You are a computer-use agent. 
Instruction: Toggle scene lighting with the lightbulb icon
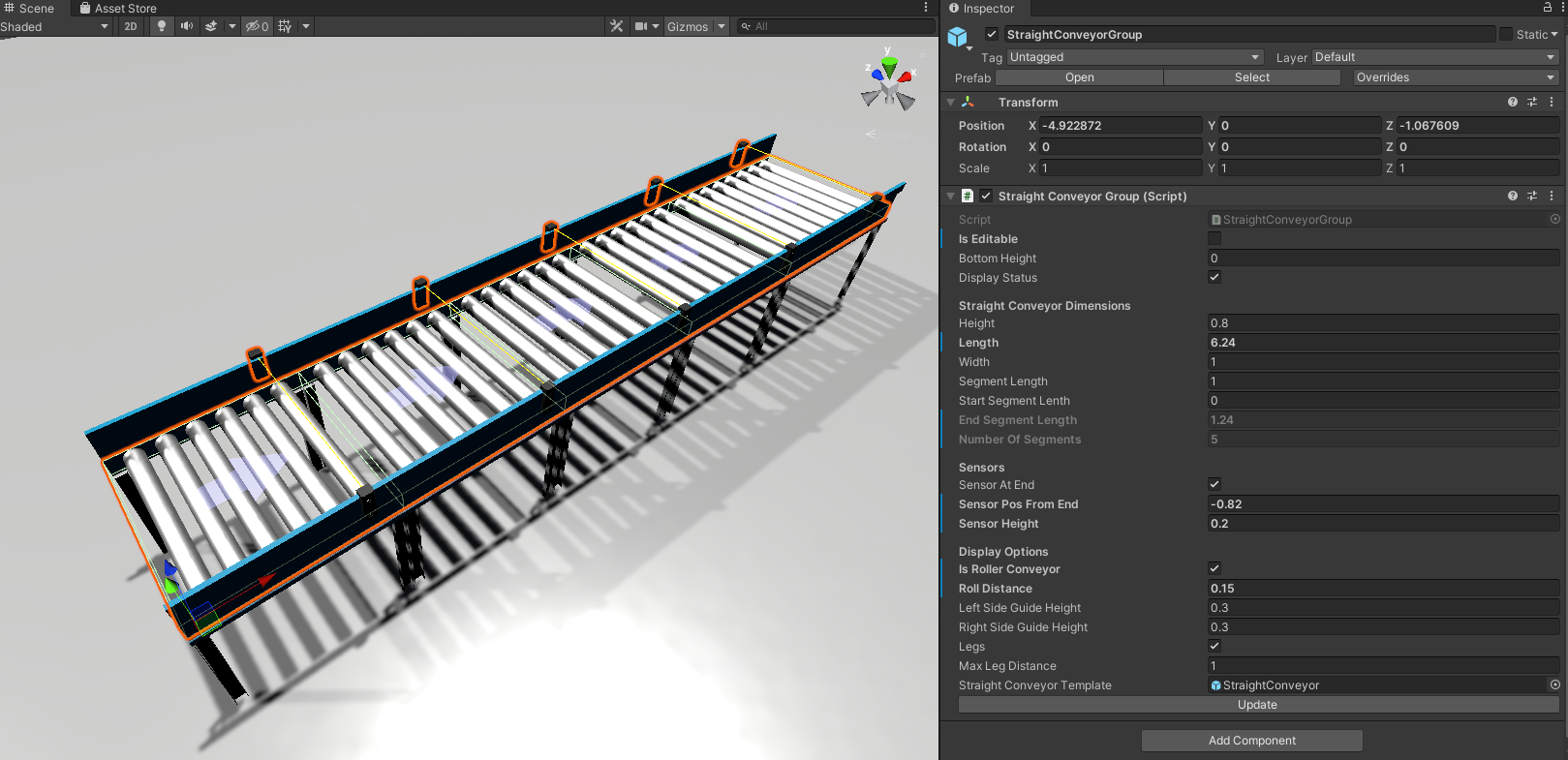(162, 26)
